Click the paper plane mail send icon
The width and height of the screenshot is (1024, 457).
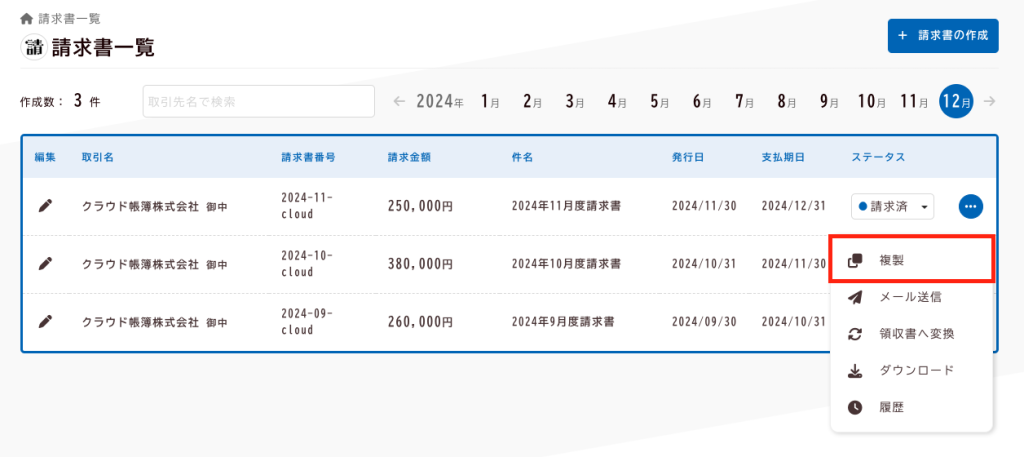pyautogui.click(x=855, y=297)
